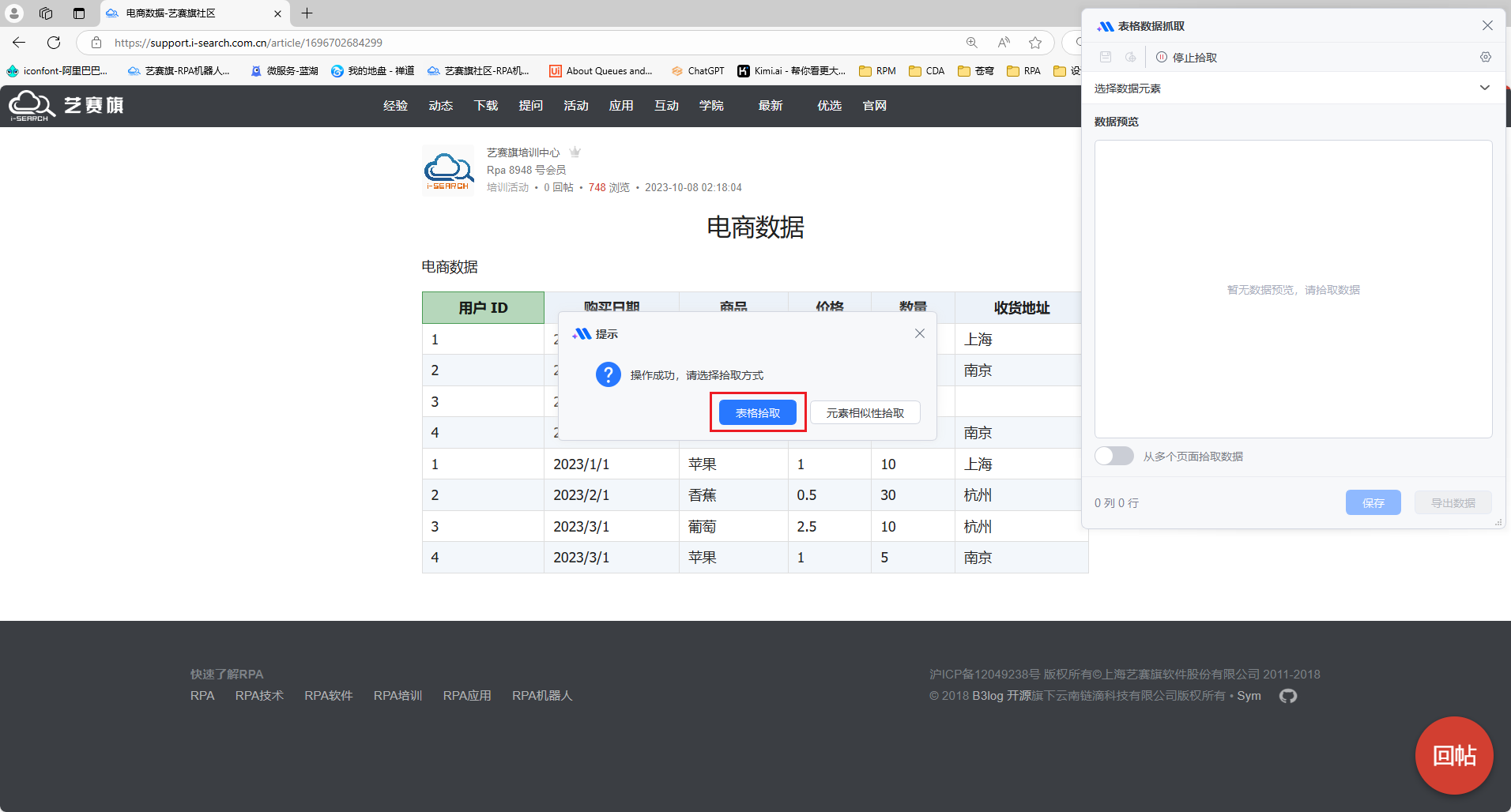Click the 停止拾取 pause icon
This screenshot has height=812, width=1511.
1162,57
